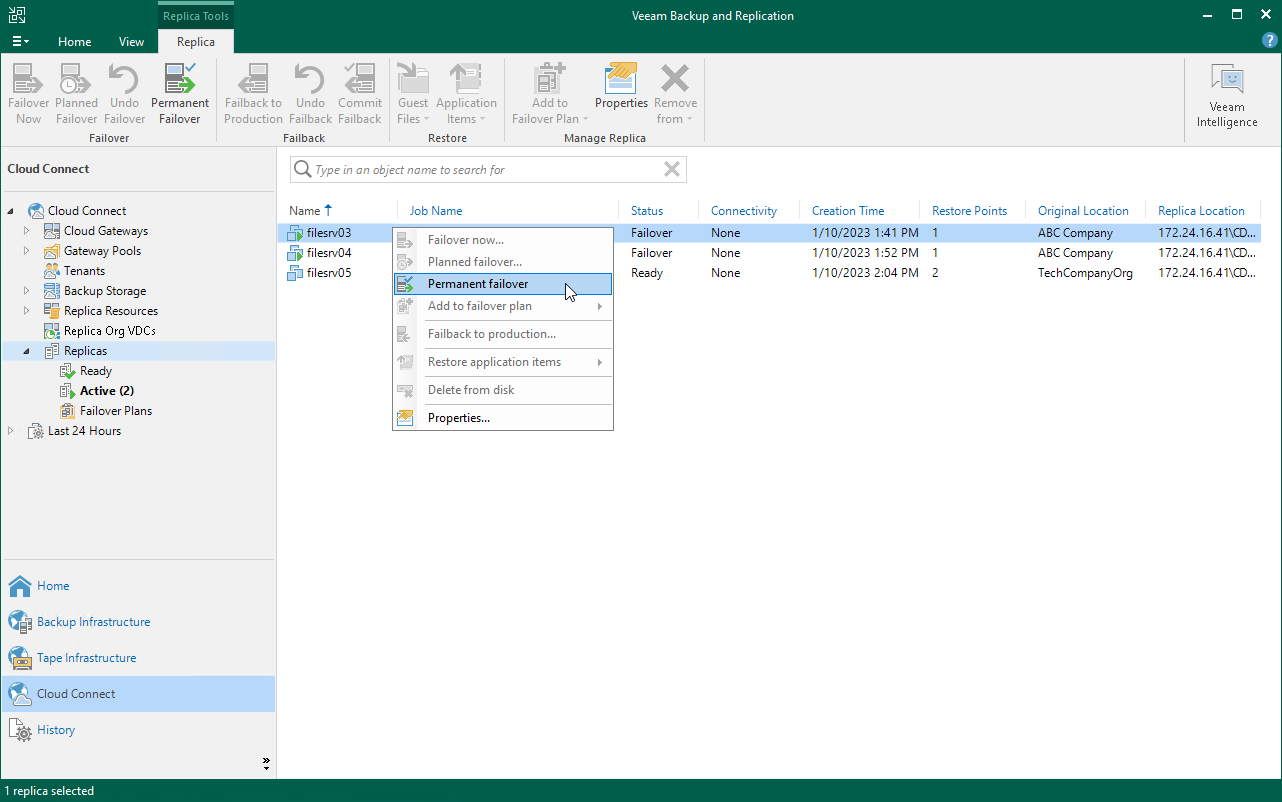The image size is (1282, 802).
Task: Open the Remove from dropdown
Action: coord(676,94)
